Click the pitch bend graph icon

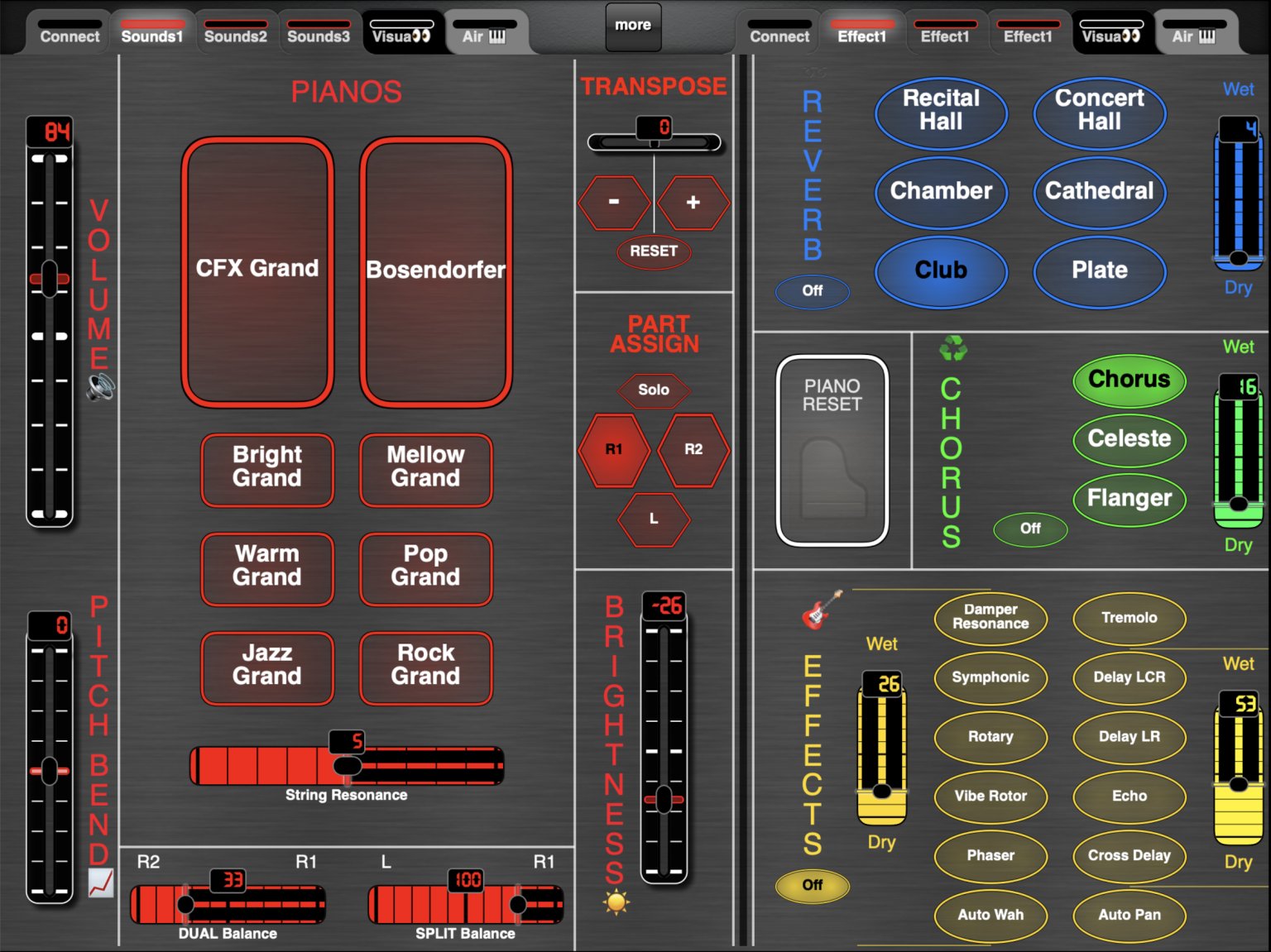pos(100,883)
